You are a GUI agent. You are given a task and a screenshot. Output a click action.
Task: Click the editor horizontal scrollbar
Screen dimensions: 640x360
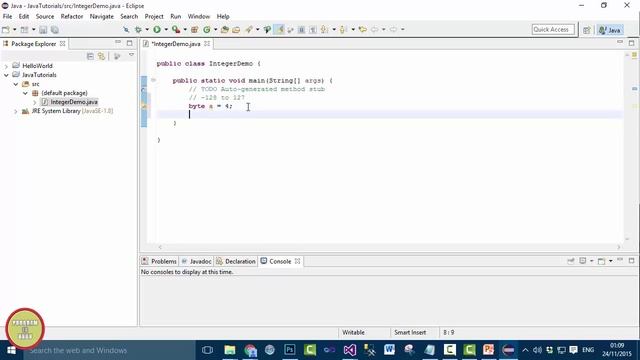tap(389, 247)
